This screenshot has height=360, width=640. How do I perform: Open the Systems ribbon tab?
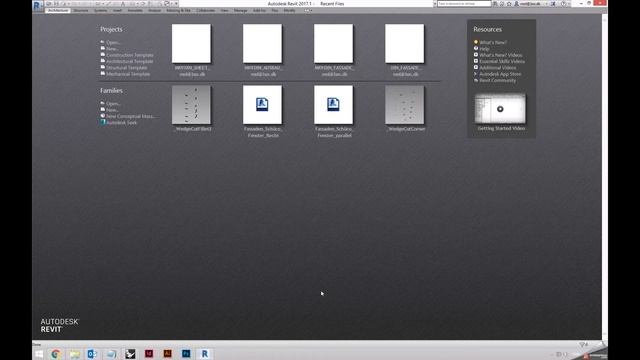(100, 11)
